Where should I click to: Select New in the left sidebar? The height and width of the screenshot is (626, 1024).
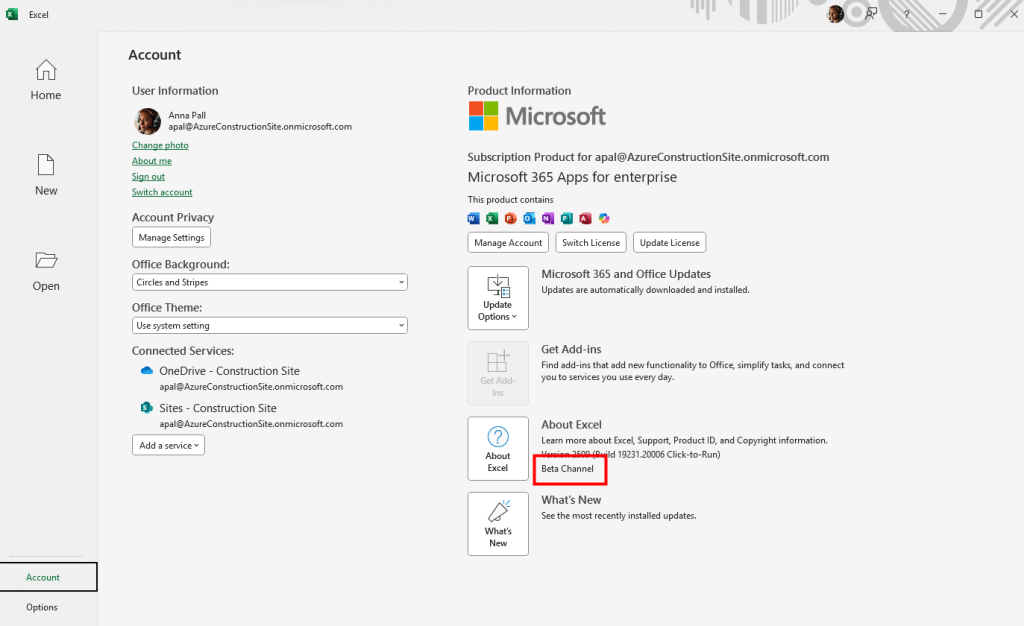[x=46, y=175]
